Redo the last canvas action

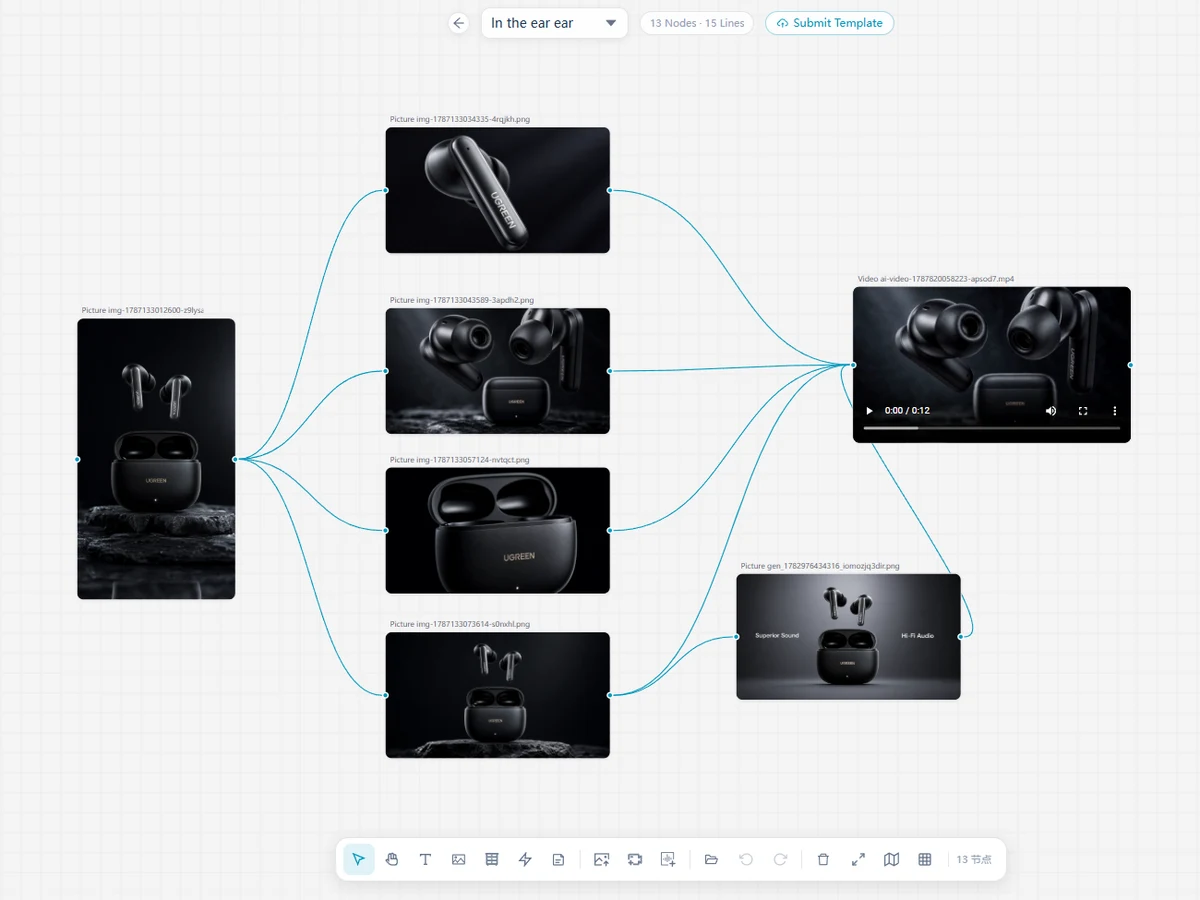click(781, 859)
